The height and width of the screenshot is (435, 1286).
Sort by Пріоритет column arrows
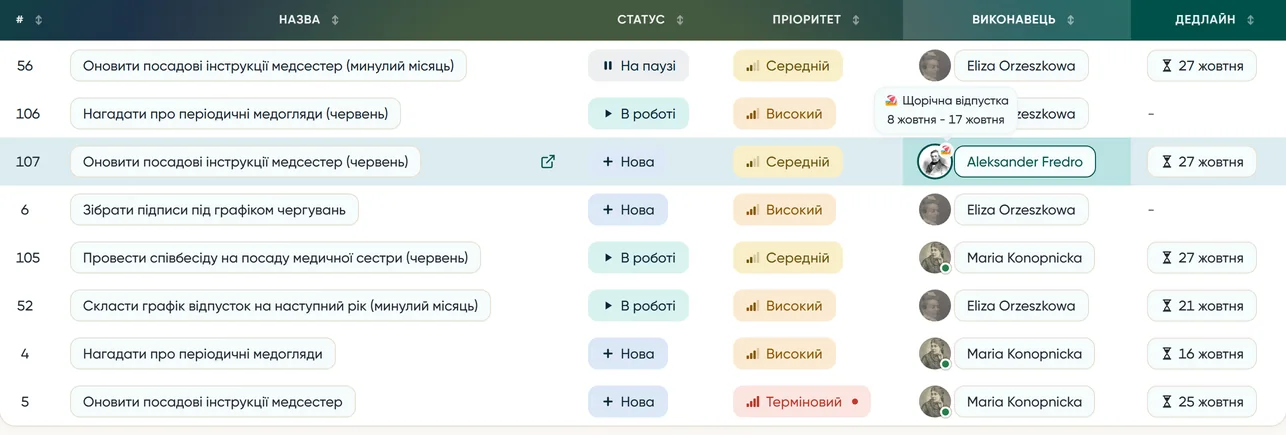click(x=856, y=20)
